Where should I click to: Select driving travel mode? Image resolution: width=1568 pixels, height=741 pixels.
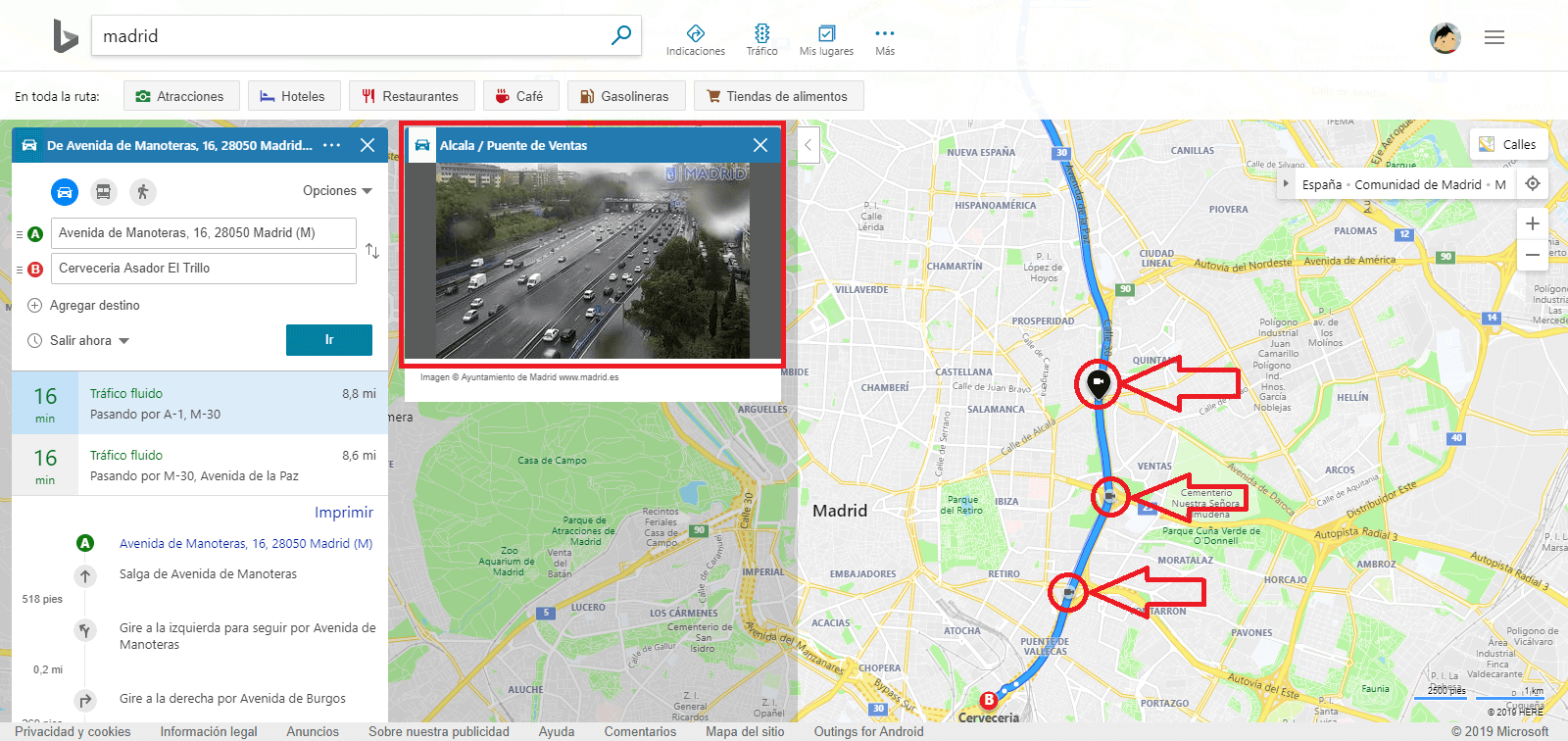click(x=65, y=192)
